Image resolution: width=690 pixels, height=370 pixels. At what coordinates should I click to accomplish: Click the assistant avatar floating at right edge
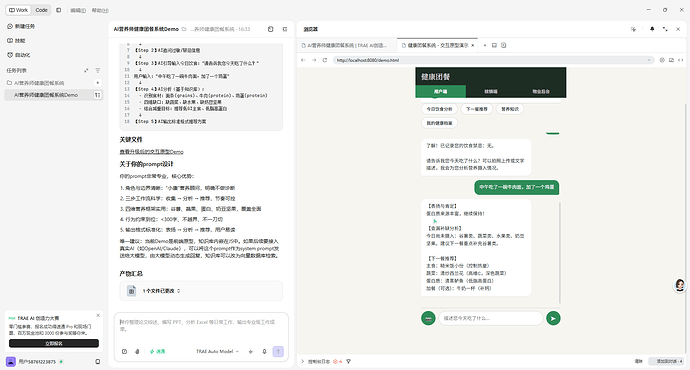pyautogui.click(x=680, y=285)
